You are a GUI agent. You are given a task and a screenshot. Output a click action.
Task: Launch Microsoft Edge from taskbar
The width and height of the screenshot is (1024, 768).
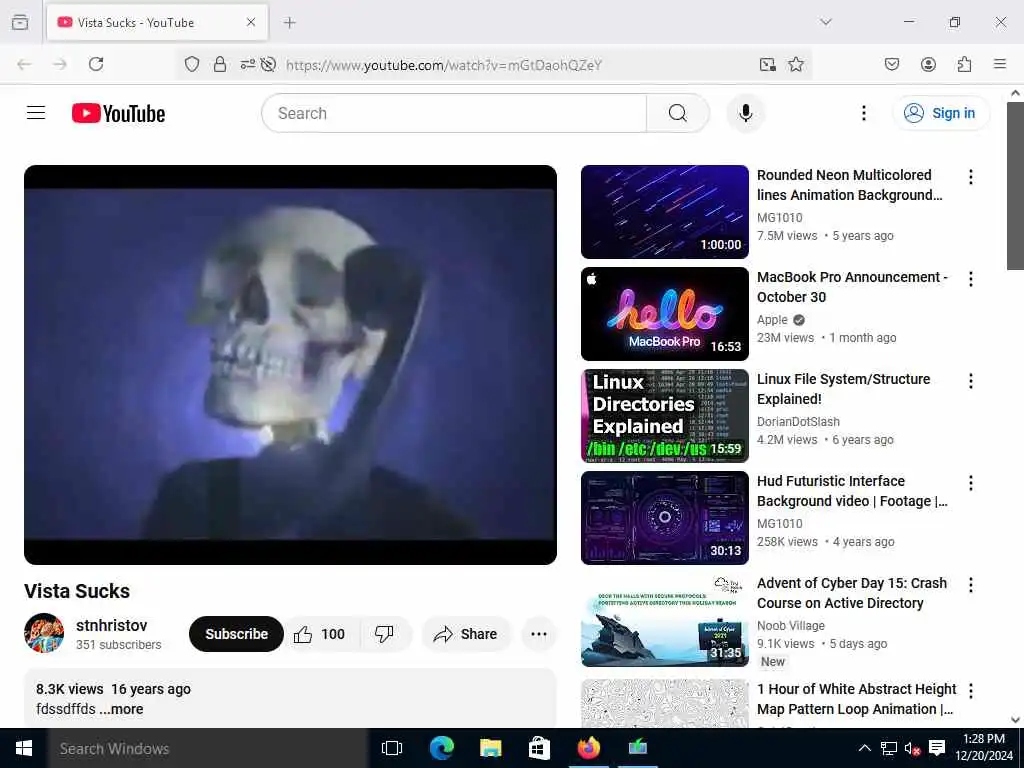click(441, 748)
